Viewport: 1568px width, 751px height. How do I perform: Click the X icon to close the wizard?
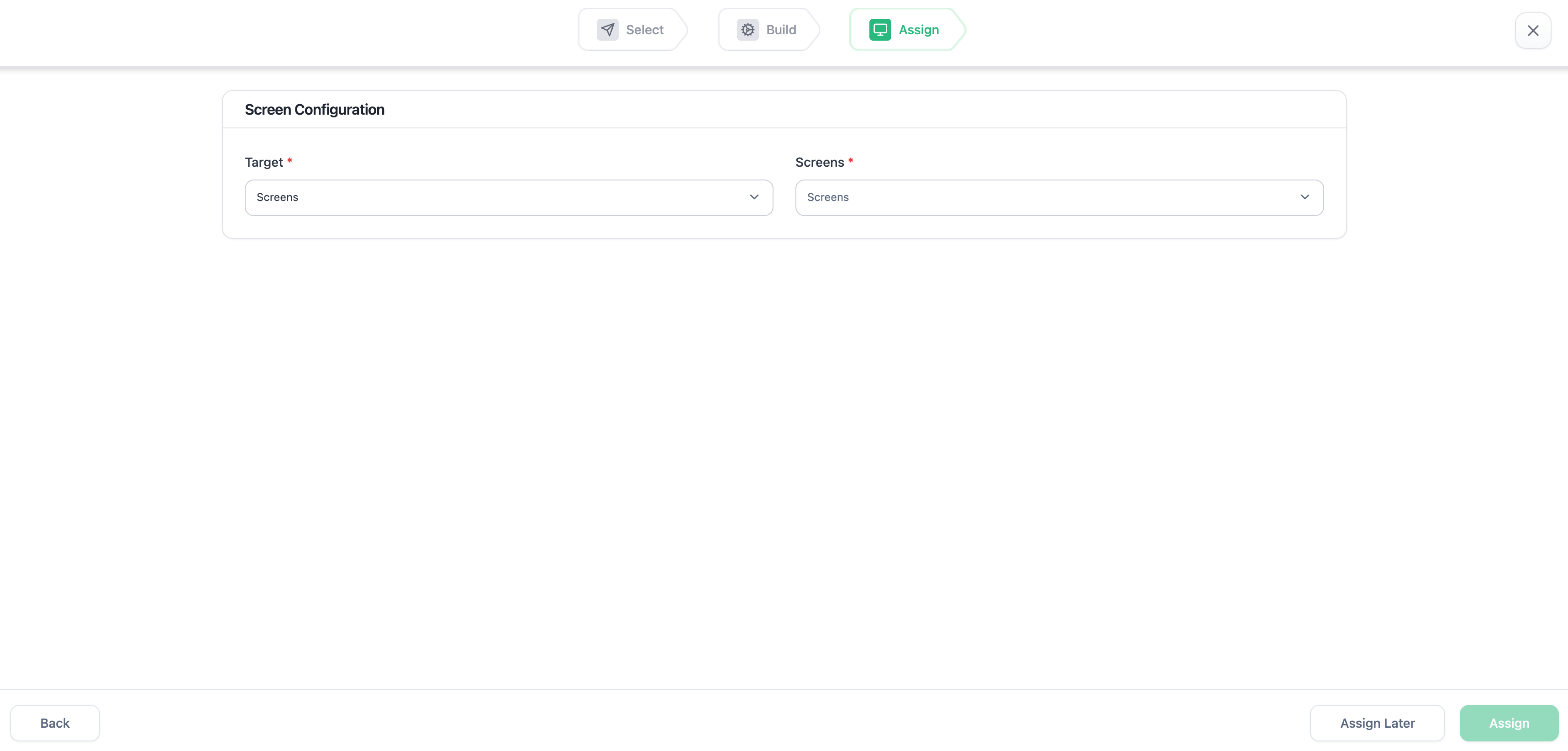(1533, 31)
